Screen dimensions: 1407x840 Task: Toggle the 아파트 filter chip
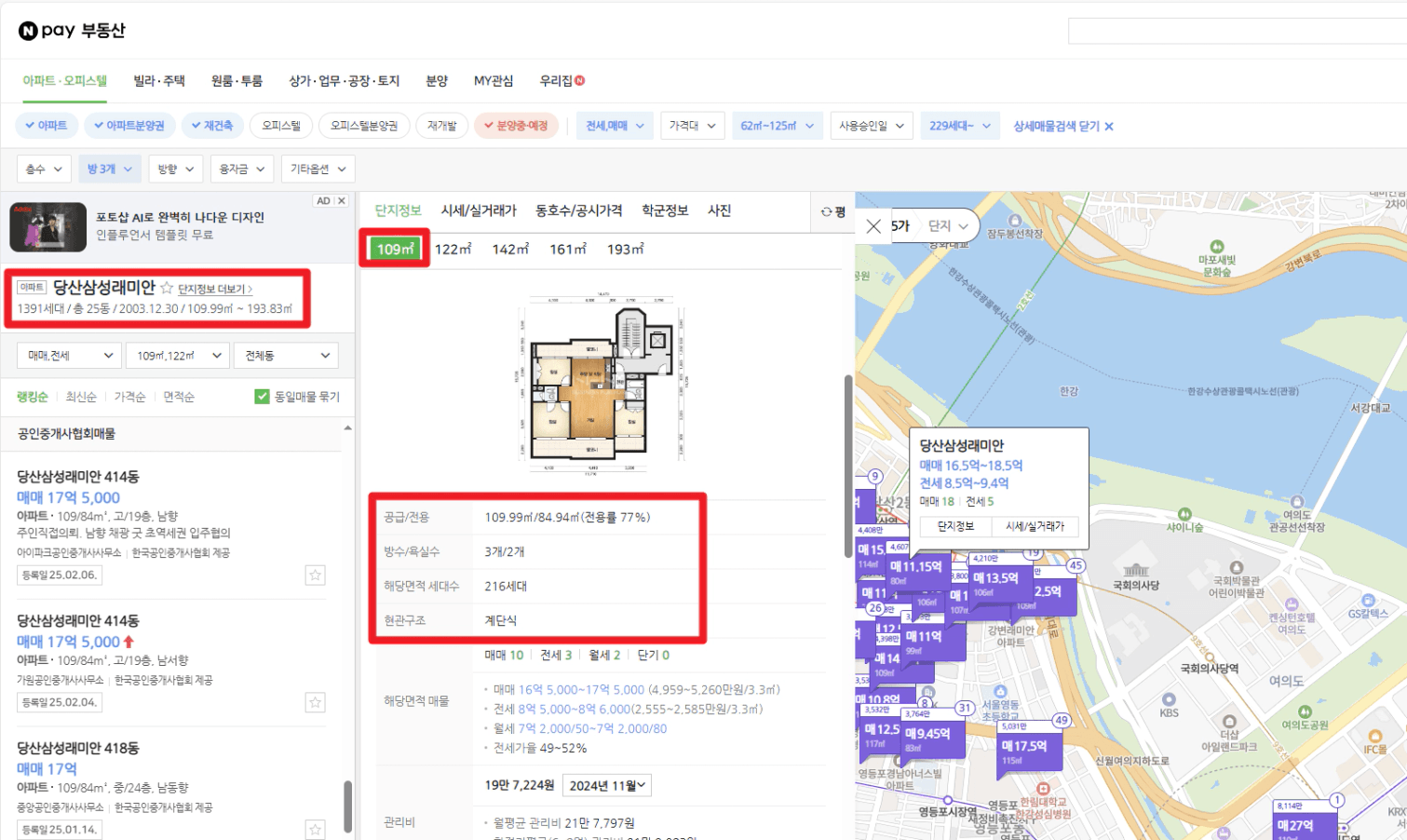tap(47, 126)
